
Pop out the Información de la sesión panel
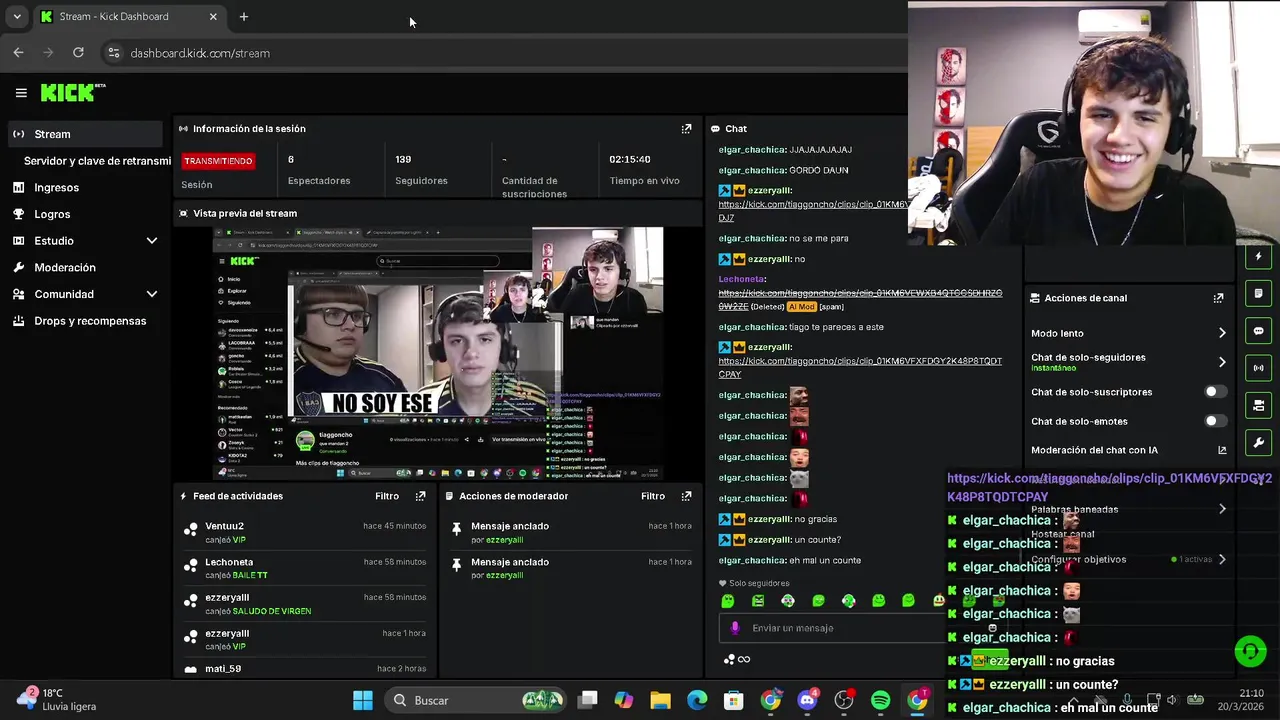pyautogui.click(x=686, y=129)
